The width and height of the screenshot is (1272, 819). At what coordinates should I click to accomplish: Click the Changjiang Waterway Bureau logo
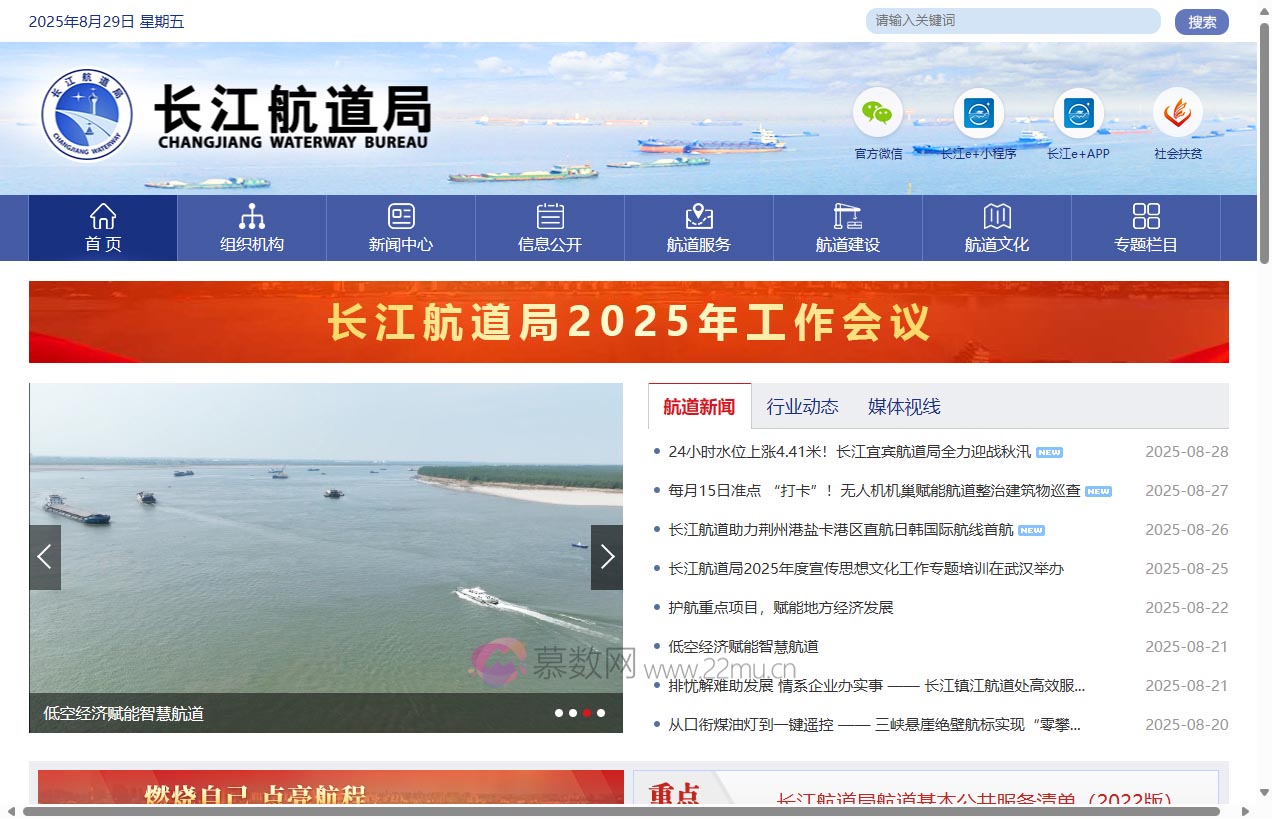[87, 115]
